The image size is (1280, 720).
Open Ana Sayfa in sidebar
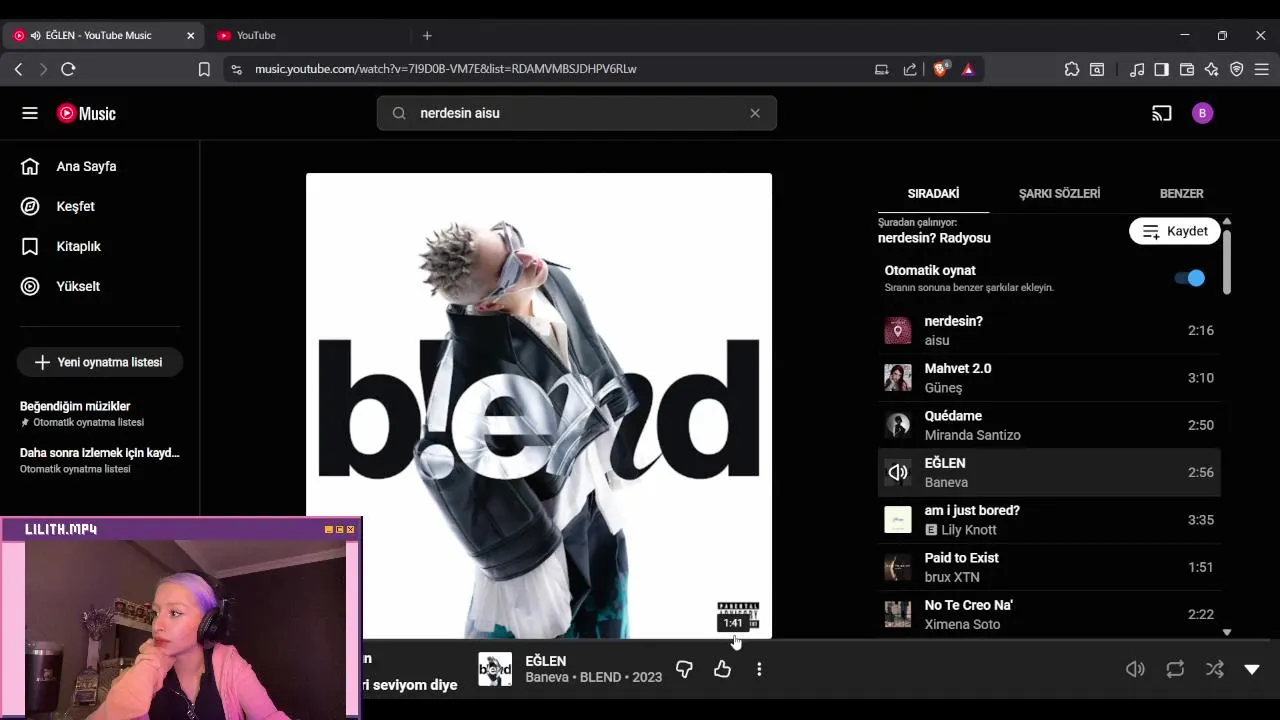click(x=99, y=166)
